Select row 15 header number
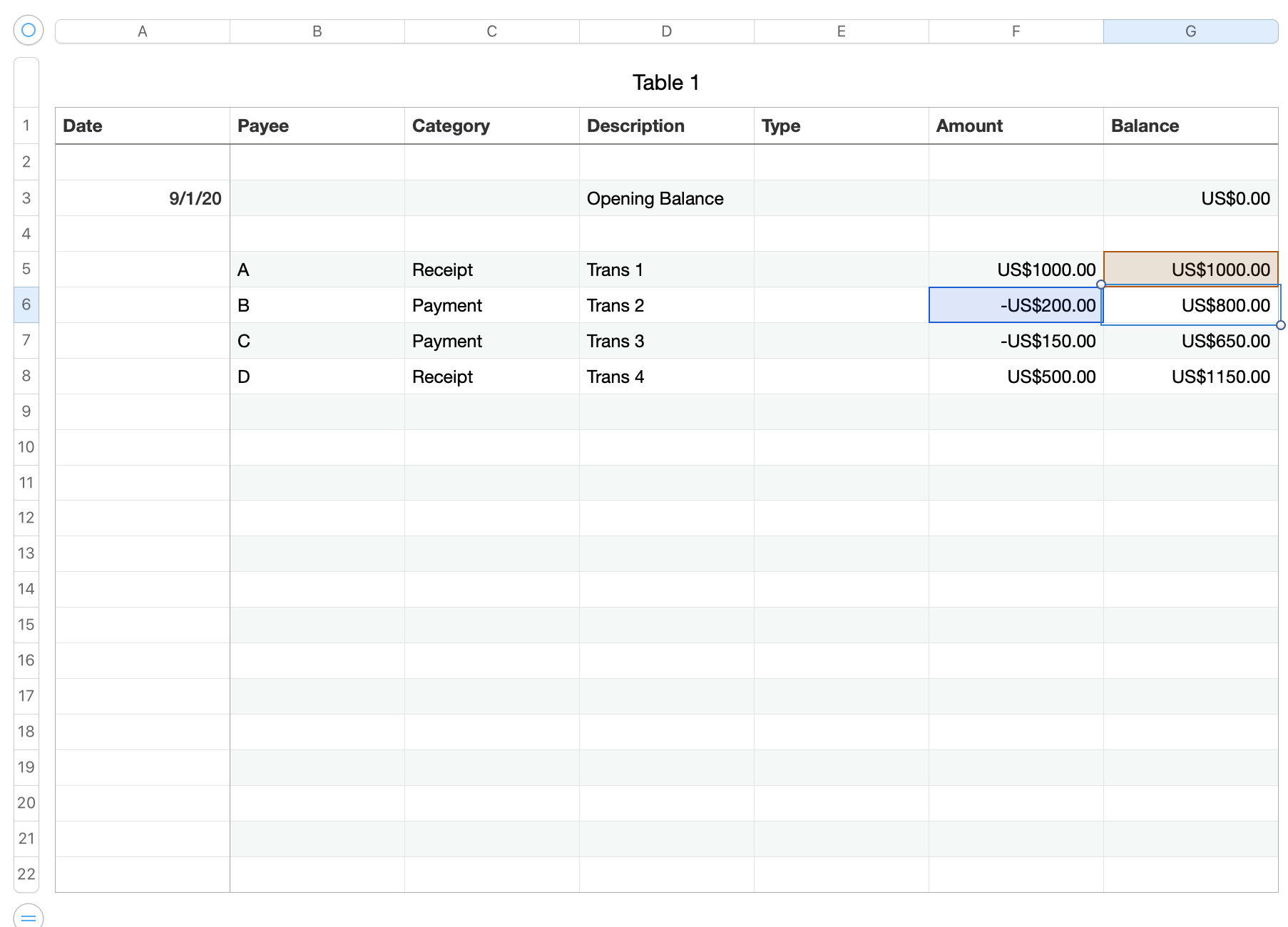 tap(26, 625)
